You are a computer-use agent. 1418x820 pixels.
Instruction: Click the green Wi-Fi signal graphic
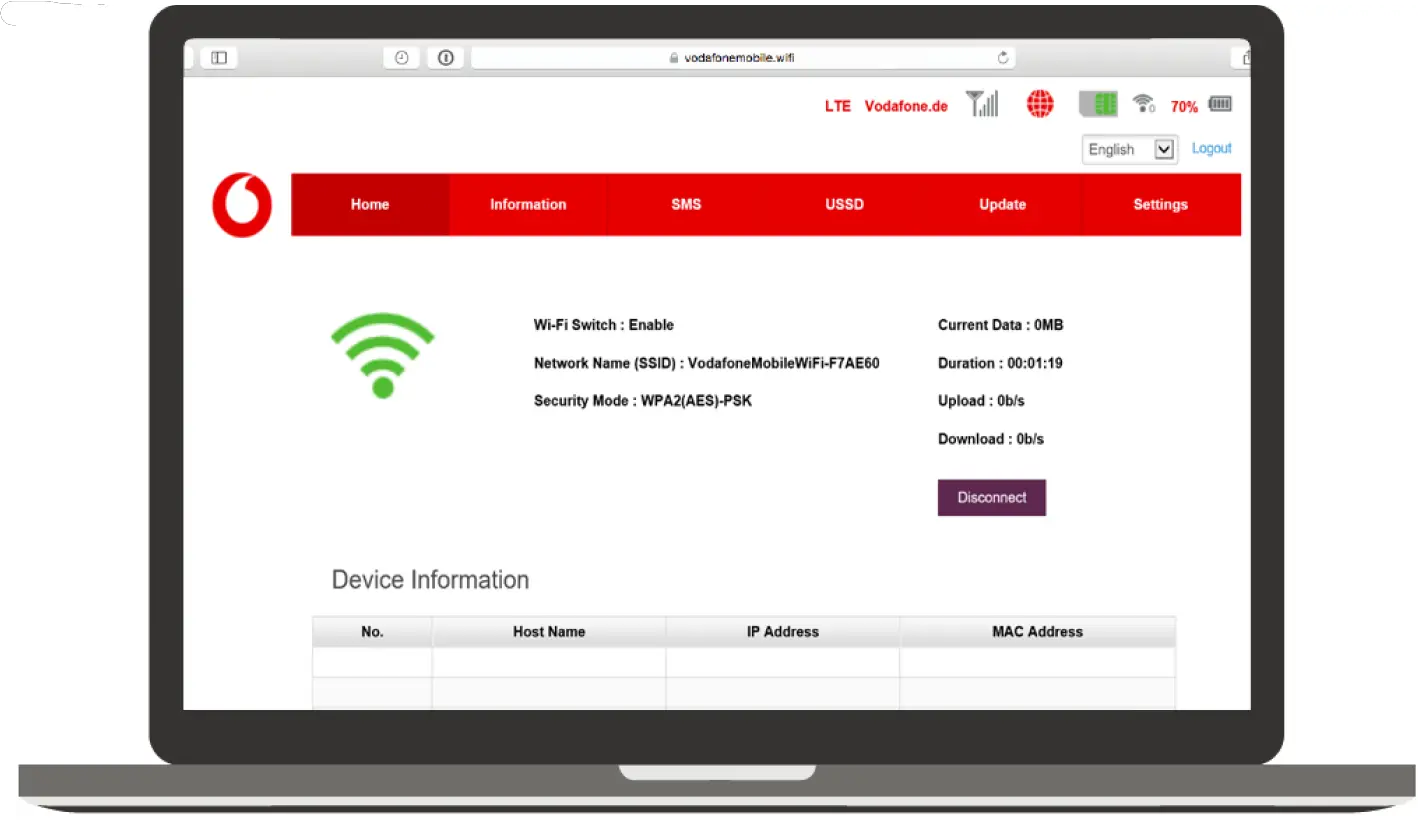[382, 355]
